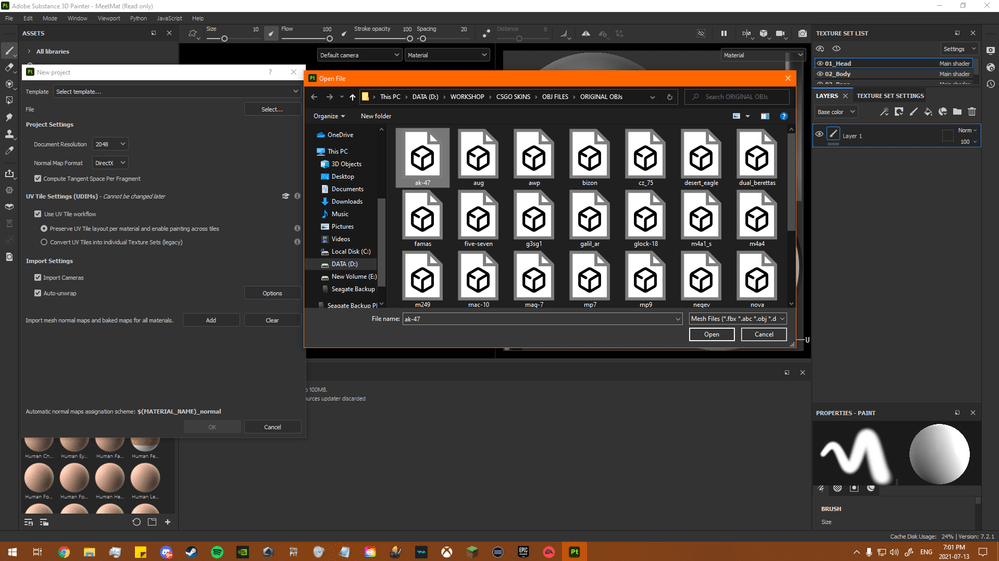Open the Help menu

coord(198,18)
